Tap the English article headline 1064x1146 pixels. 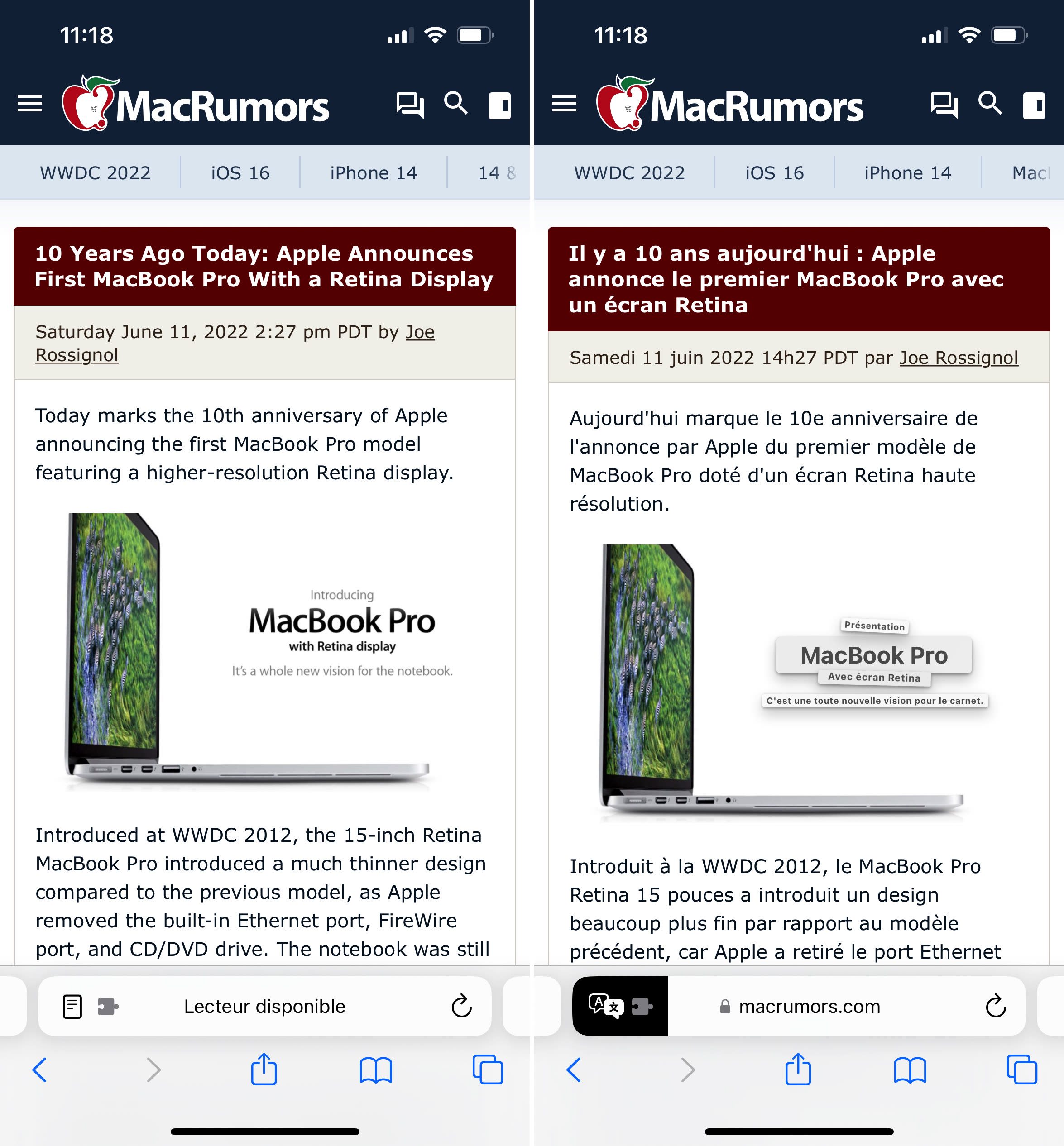264,266
